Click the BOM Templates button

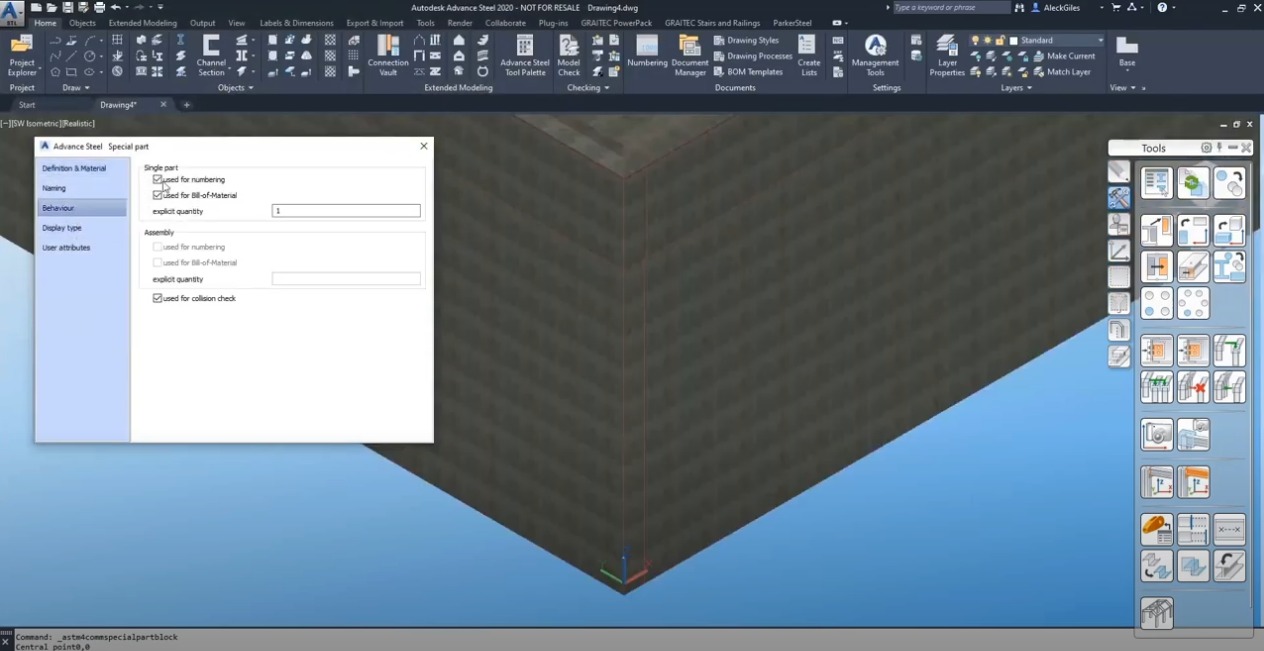(748, 72)
